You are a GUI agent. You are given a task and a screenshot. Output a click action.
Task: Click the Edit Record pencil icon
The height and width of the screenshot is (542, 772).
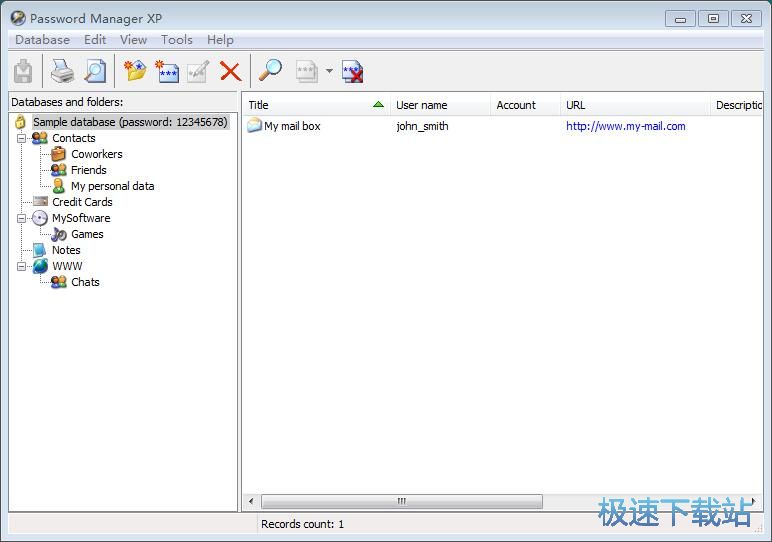pyautogui.click(x=198, y=71)
